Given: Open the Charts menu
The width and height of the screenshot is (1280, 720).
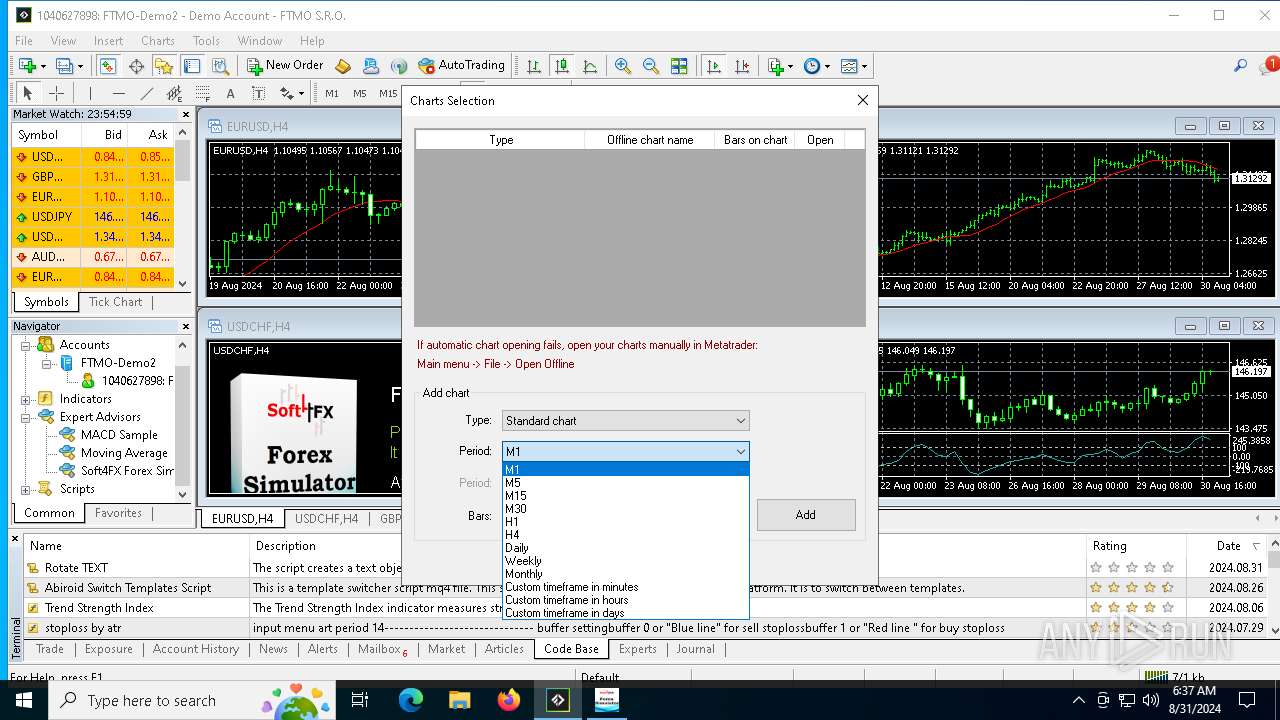Looking at the screenshot, I should [x=158, y=41].
